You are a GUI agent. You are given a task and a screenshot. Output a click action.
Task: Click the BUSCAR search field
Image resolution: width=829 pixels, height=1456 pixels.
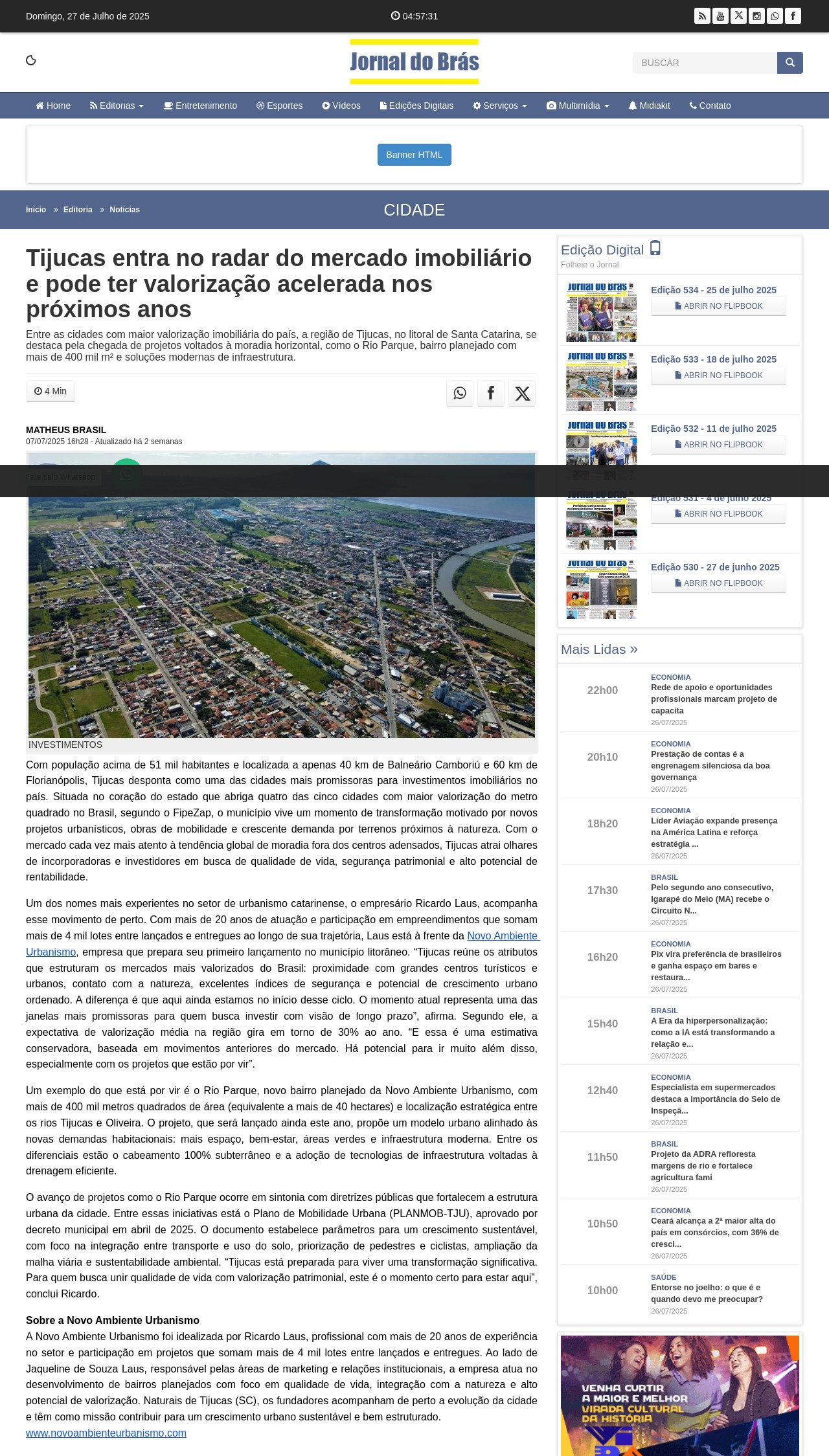click(x=705, y=63)
